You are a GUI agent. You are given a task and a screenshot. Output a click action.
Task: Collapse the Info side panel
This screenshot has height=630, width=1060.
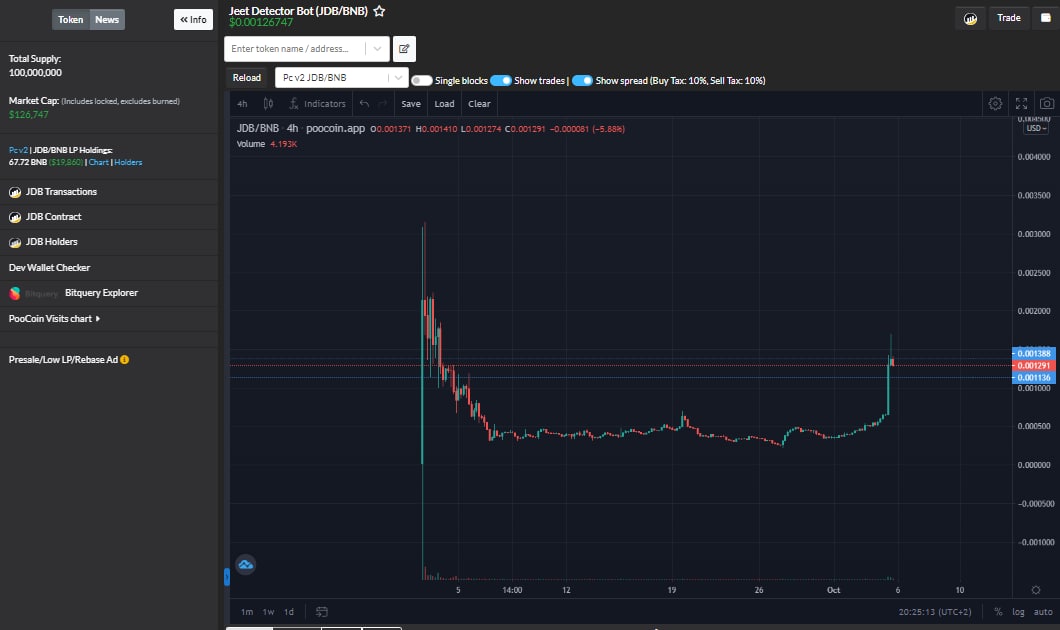tap(193, 20)
